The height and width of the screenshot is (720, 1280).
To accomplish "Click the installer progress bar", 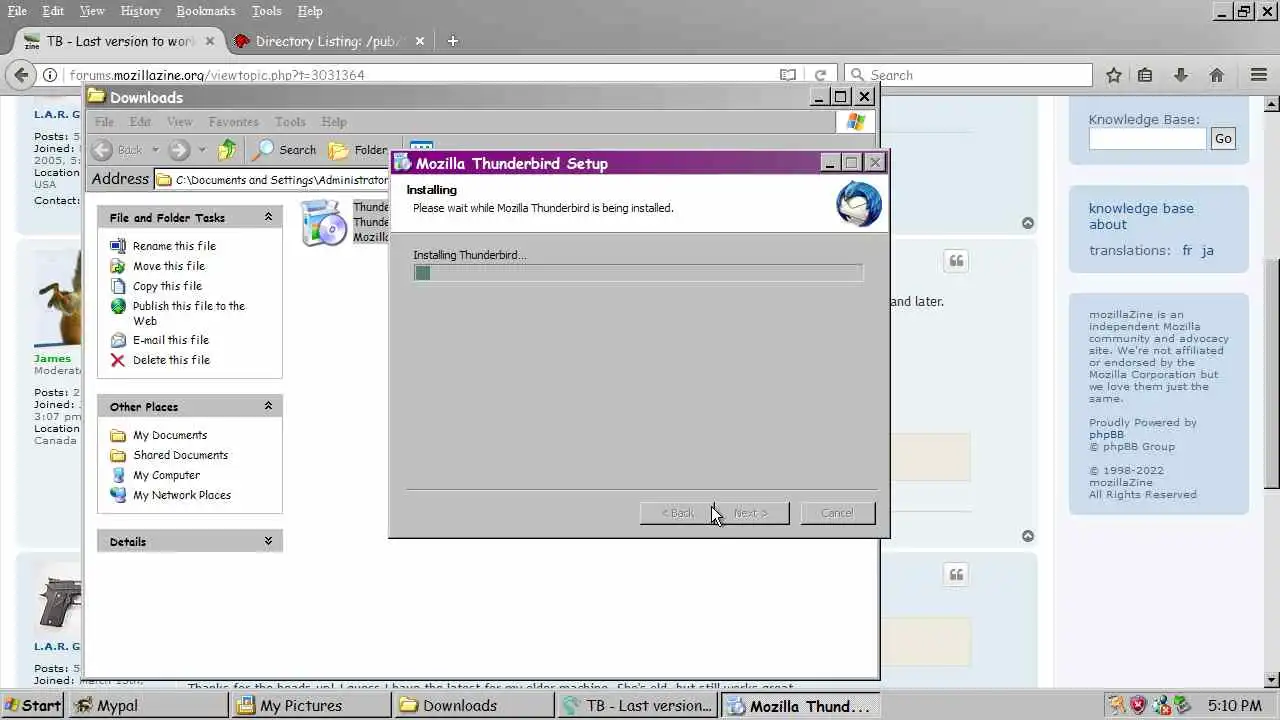I will 638,273.
